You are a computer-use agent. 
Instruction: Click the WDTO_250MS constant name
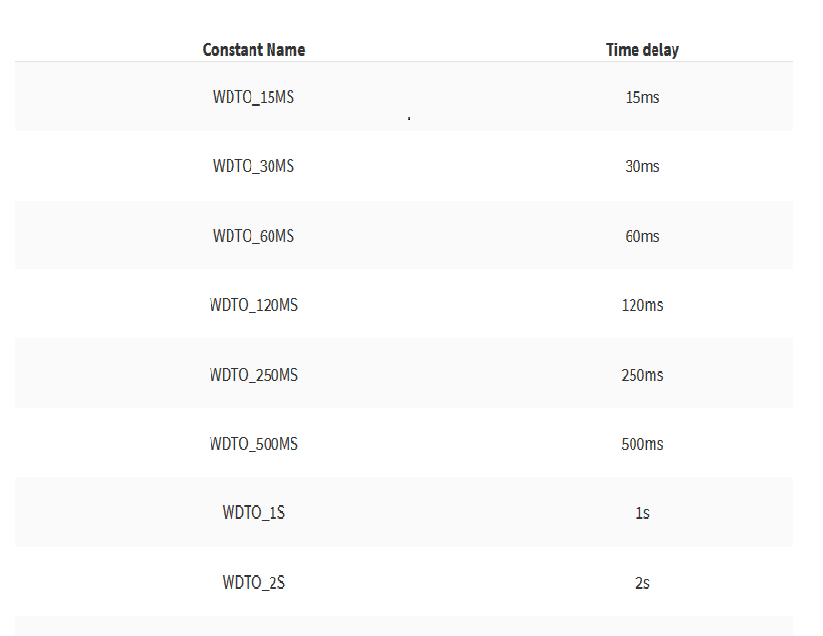[x=254, y=375]
